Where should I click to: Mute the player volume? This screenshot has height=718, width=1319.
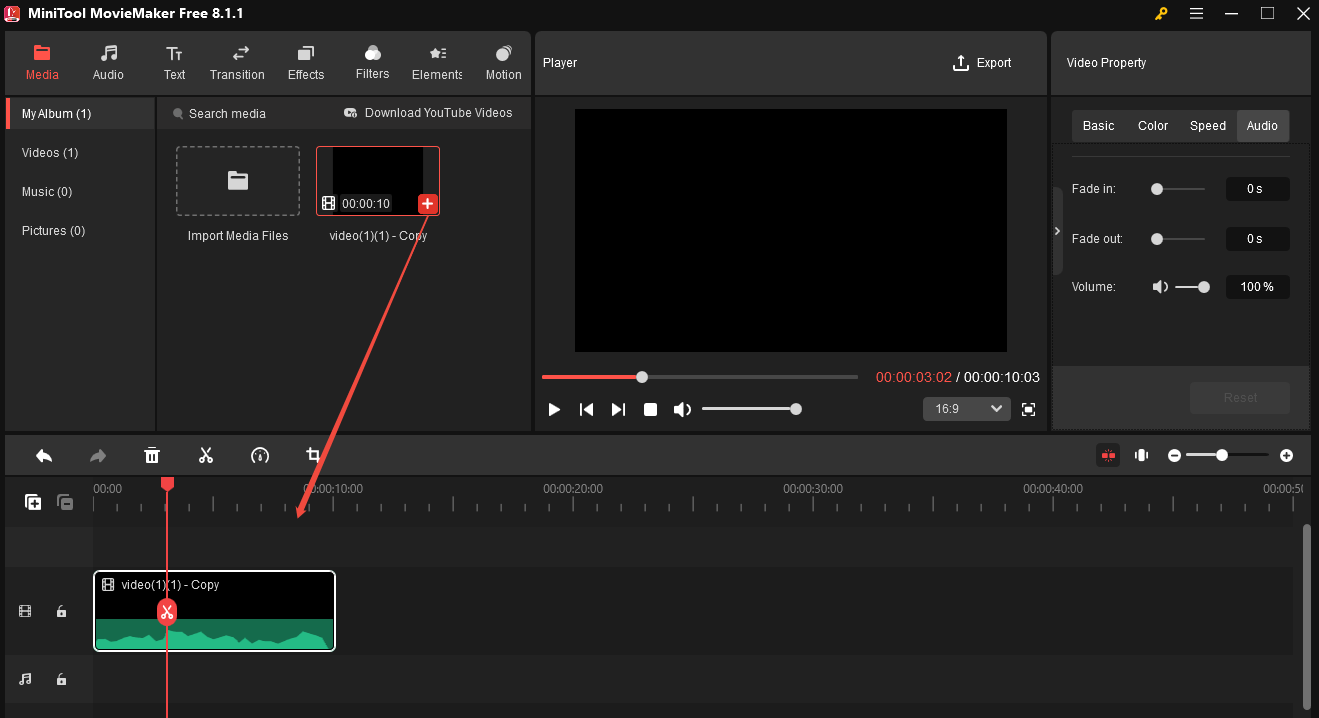point(682,409)
